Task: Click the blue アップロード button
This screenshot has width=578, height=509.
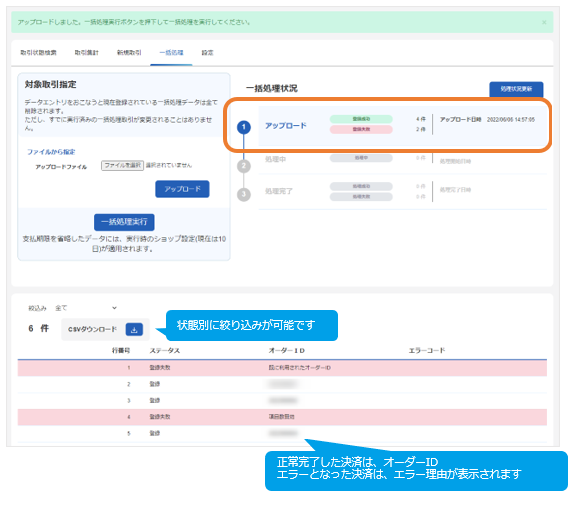Action: (x=182, y=189)
